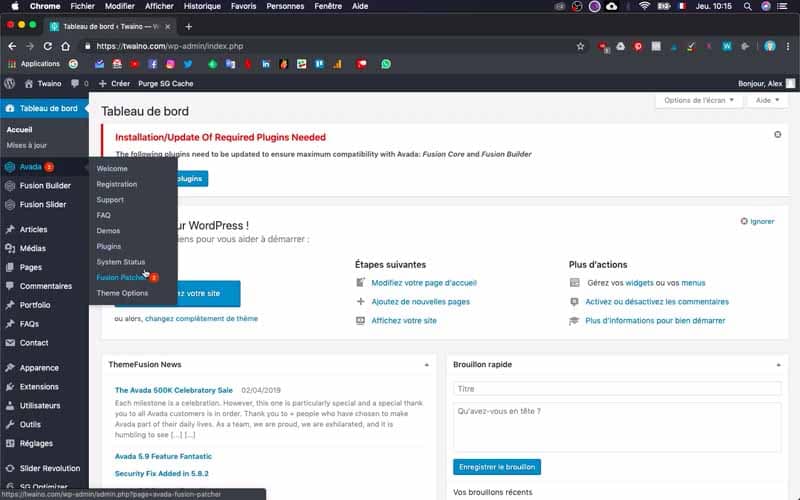The image size is (800, 500).
Task: Open Chrome's three-dot menu icon
Action: (x=788, y=46)
